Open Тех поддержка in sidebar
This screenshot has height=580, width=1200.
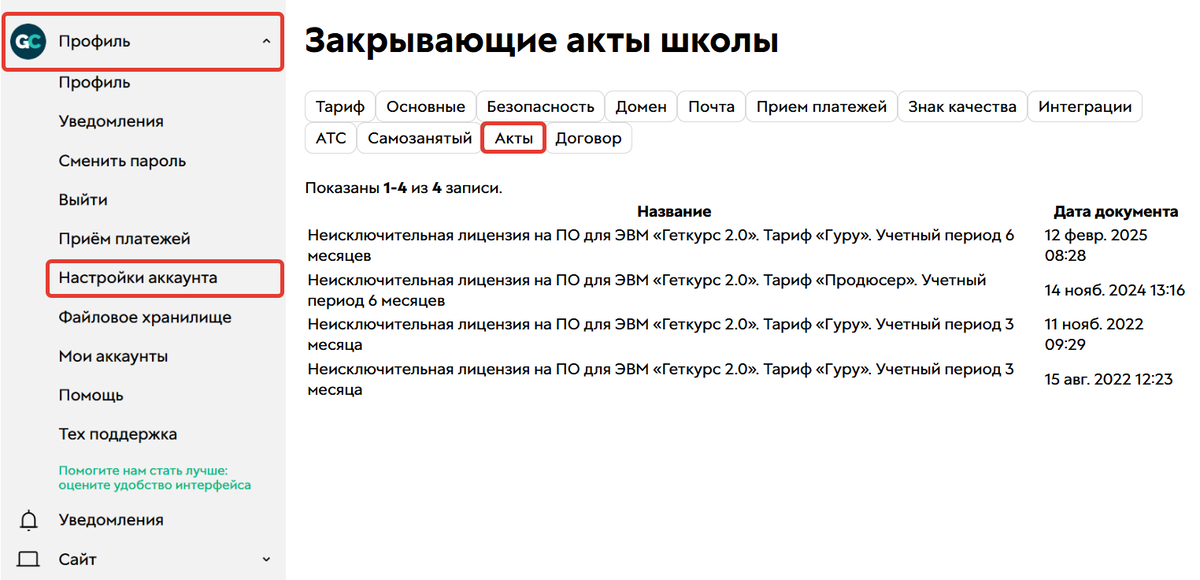[118, 434]
